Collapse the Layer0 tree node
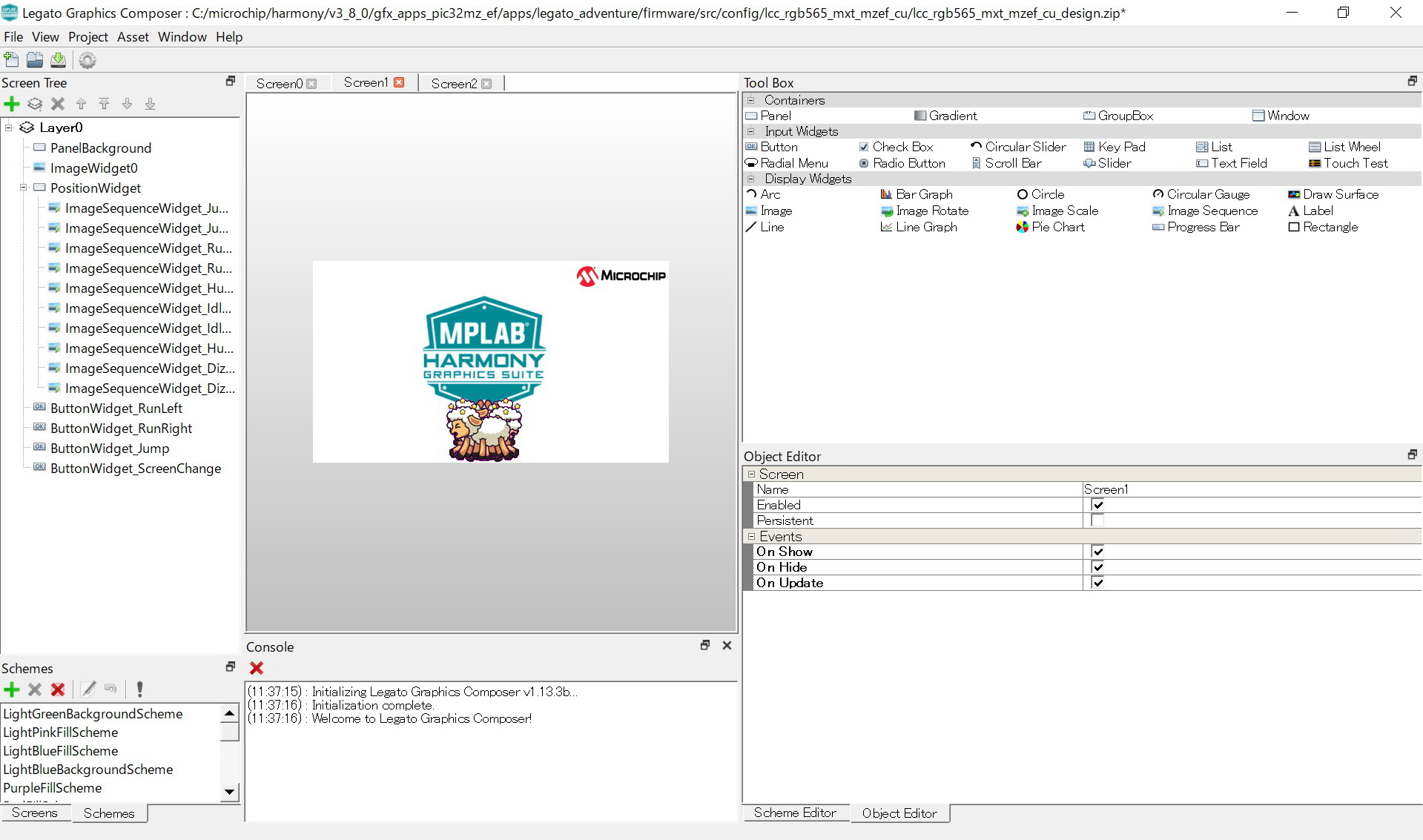Viewport: 1423px width, 840px height. click(9, 128)
